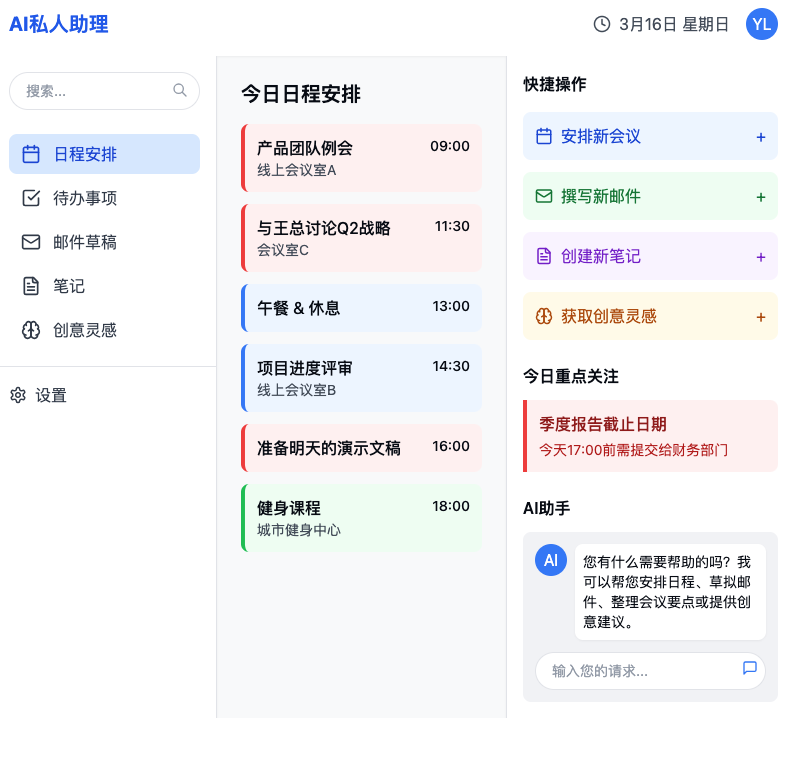
Task: Click the search magnifier icon
Action: point(180,90)
